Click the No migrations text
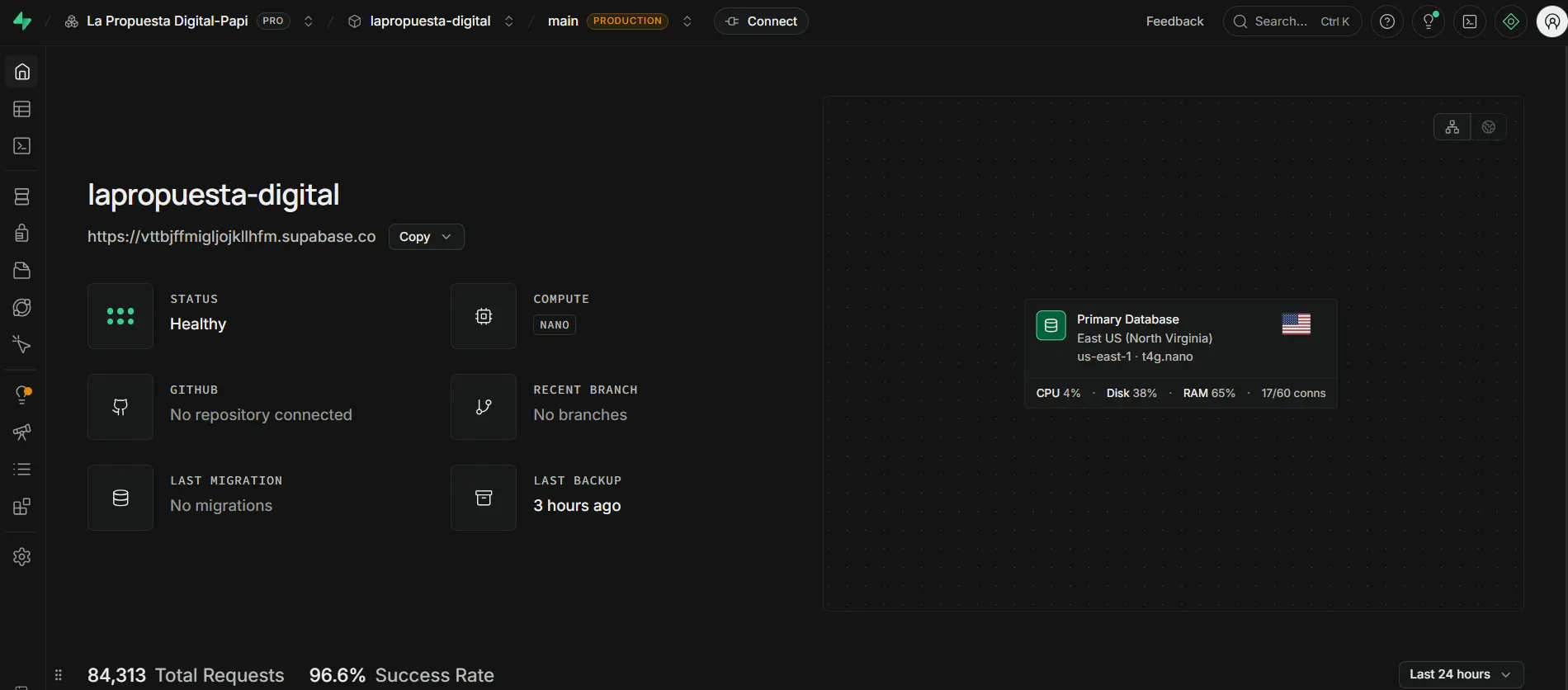This screenshot has width=1568, height=690. [x=221, y=506]
